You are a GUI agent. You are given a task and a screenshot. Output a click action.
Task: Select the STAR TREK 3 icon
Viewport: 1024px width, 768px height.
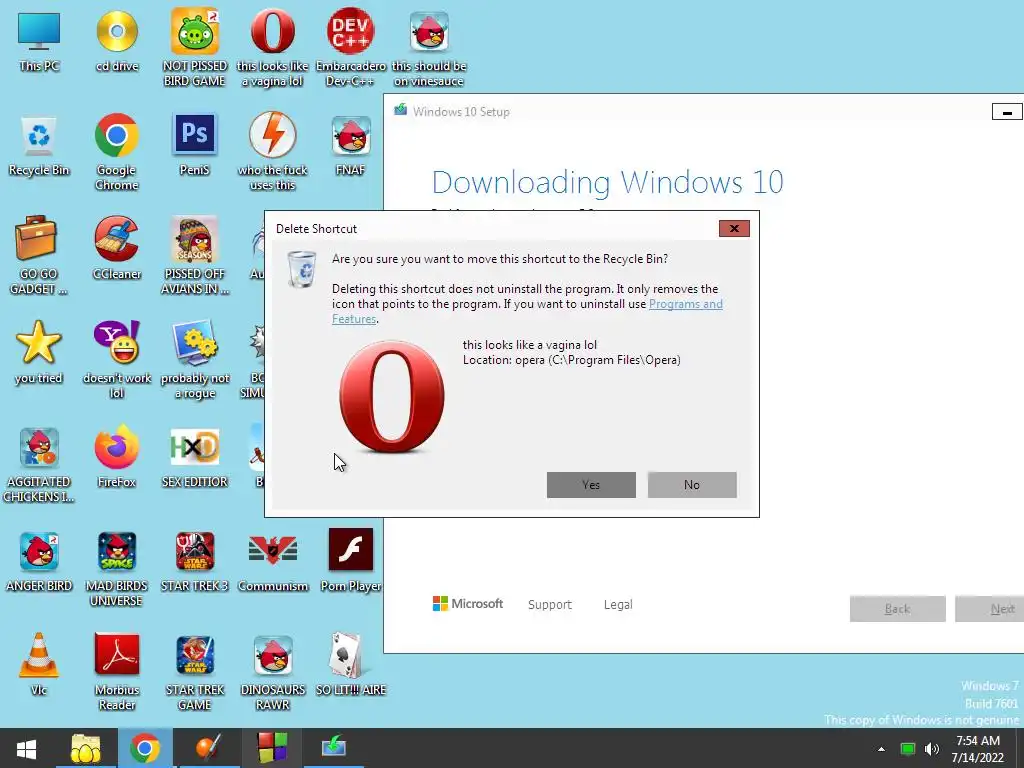(x=195, y=562)
